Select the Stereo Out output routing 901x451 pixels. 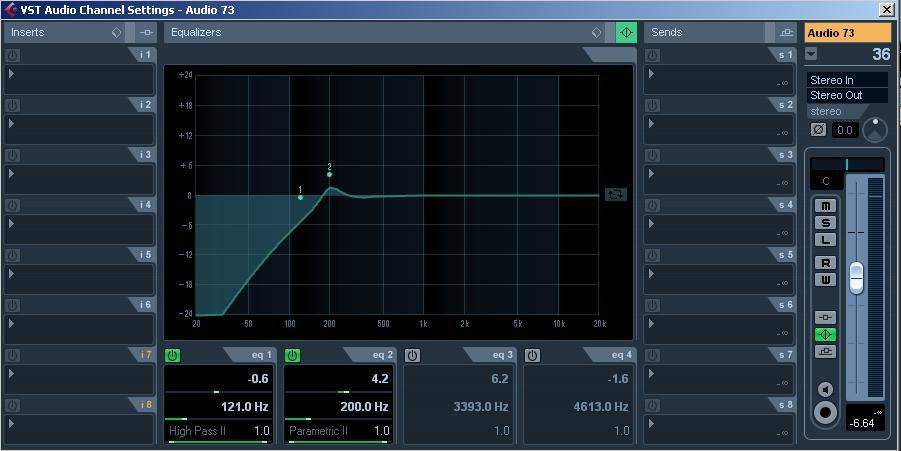pos(848,95)
